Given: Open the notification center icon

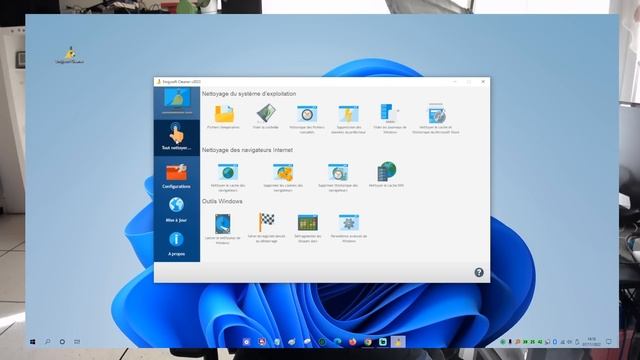Looking at the screenshot, I should (x=609, y=342).
